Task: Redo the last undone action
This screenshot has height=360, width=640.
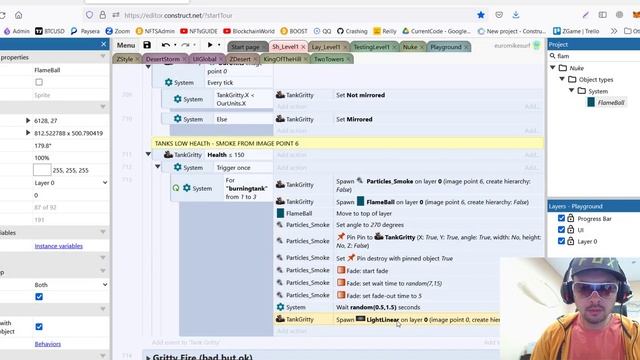Action: point(185,45)
